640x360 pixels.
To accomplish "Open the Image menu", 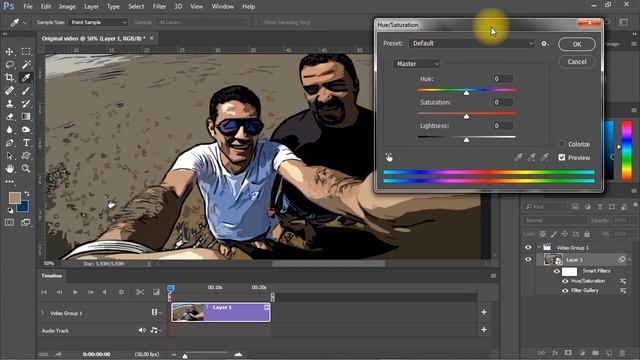I will click(x=67, y=7).
